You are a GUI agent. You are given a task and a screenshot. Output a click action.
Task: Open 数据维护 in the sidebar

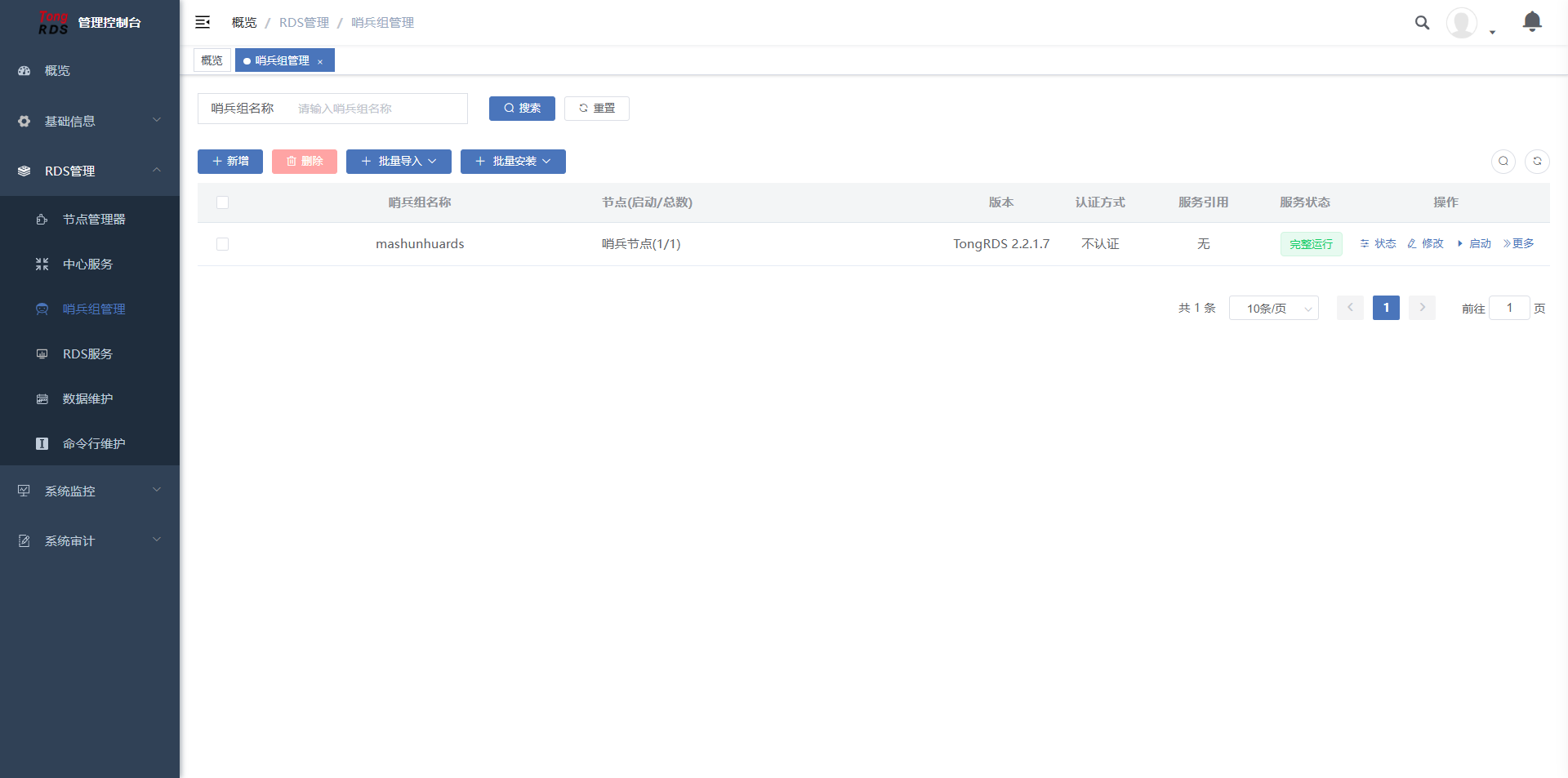(x=90, y=399)
